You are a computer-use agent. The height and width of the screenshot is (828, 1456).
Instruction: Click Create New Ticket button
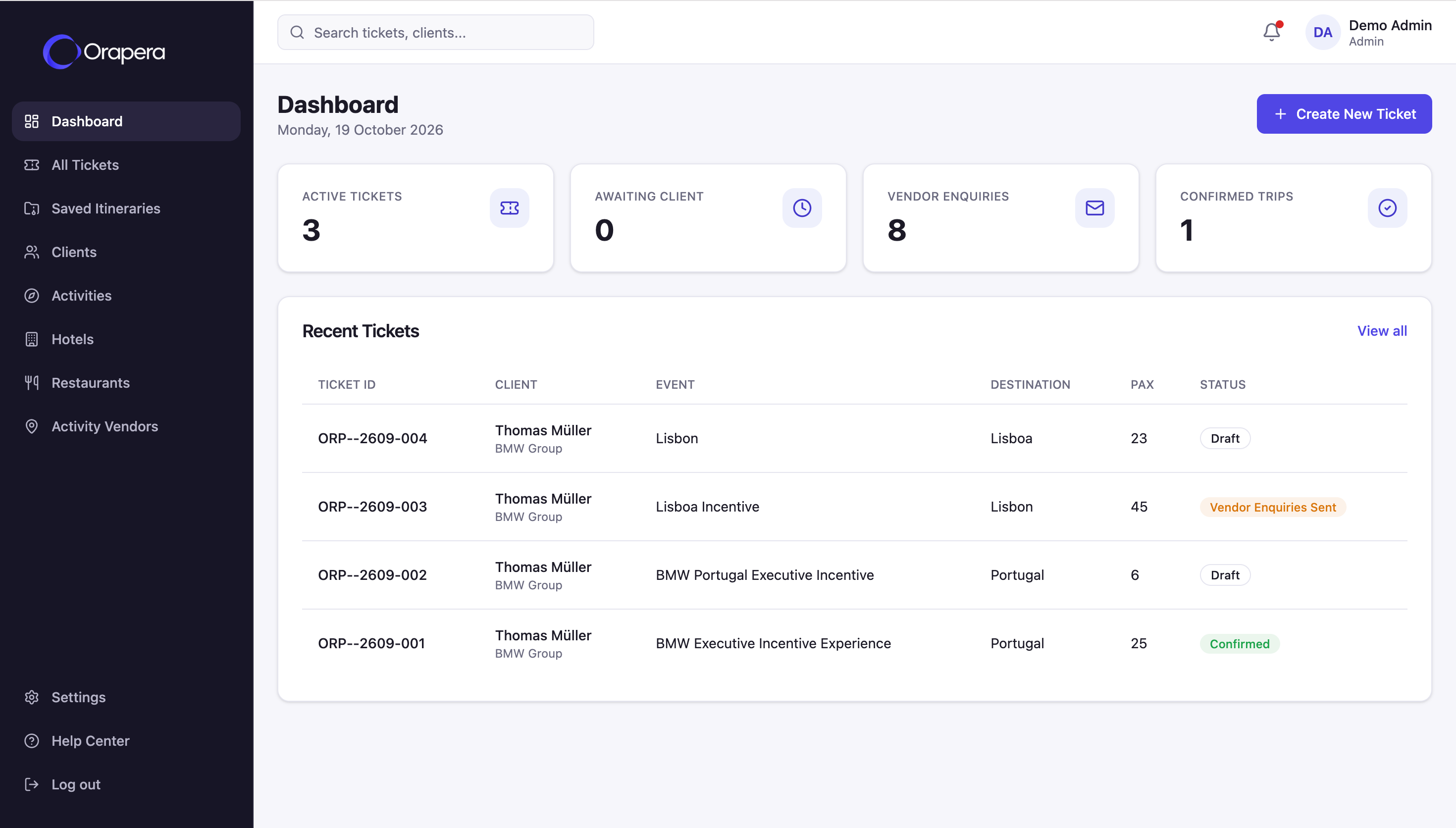[x=1344, y=114]
